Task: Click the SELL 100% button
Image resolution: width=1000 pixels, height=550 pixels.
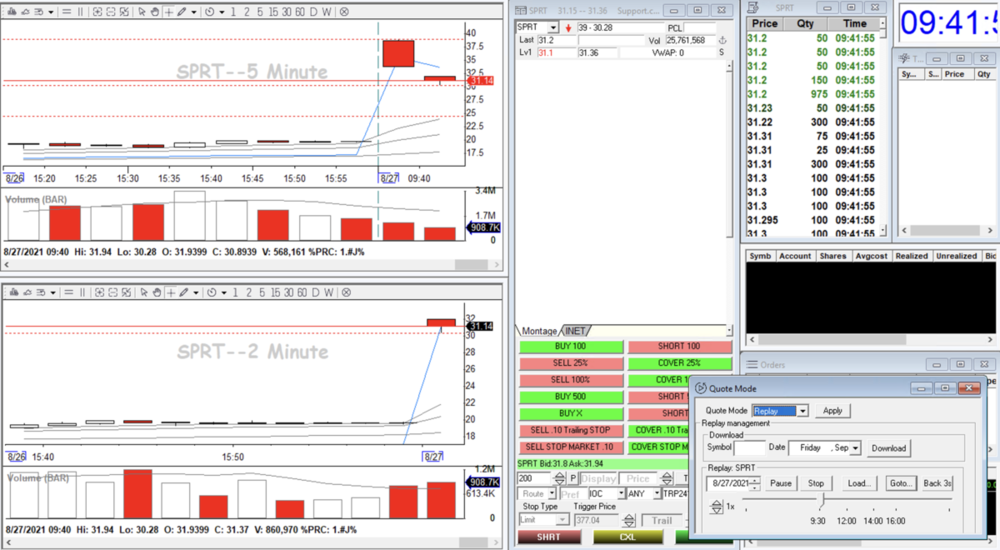Action: pos(571,380)
